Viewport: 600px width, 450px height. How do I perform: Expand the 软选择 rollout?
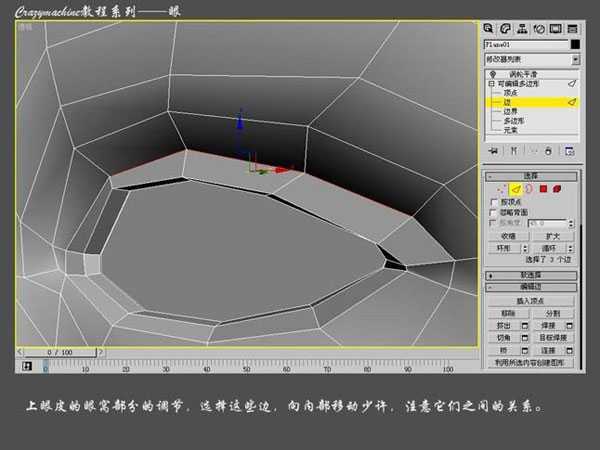(531, 275)
